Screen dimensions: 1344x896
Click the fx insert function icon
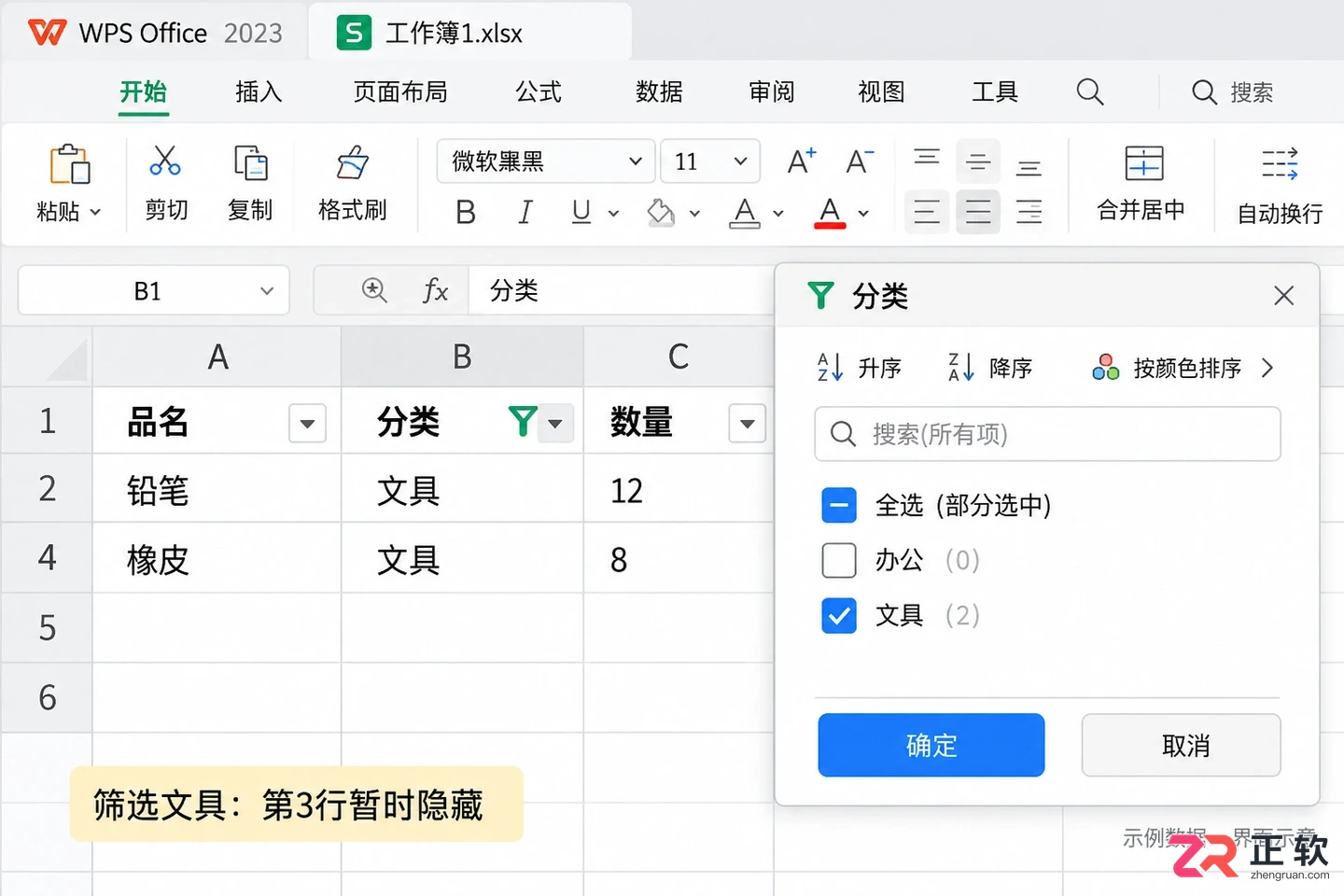point(435,291)
